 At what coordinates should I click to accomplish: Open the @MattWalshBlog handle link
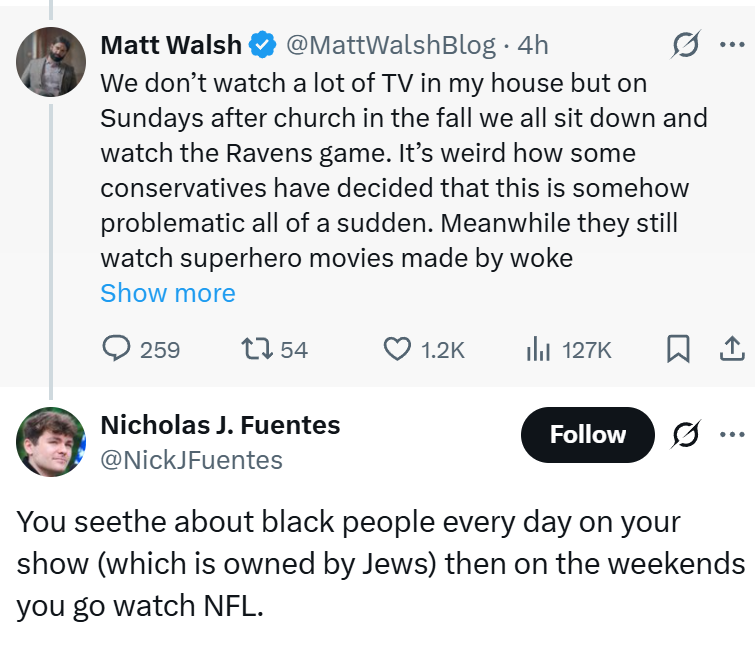tap(391, 45)
